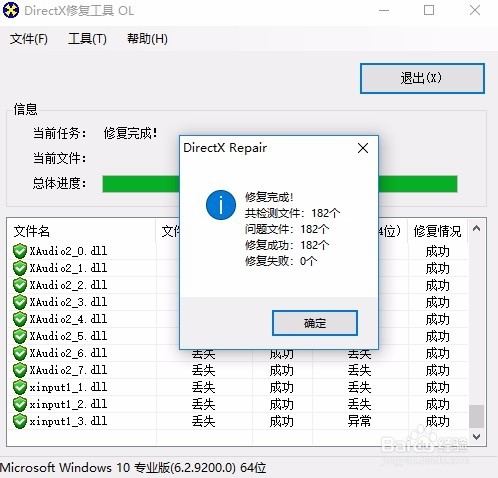Image resolution: width=498 pixels, height=478 pixels.
Task: Click the green shield icon beside XAudio2_4.dll
Action: [x=20, y=319]
